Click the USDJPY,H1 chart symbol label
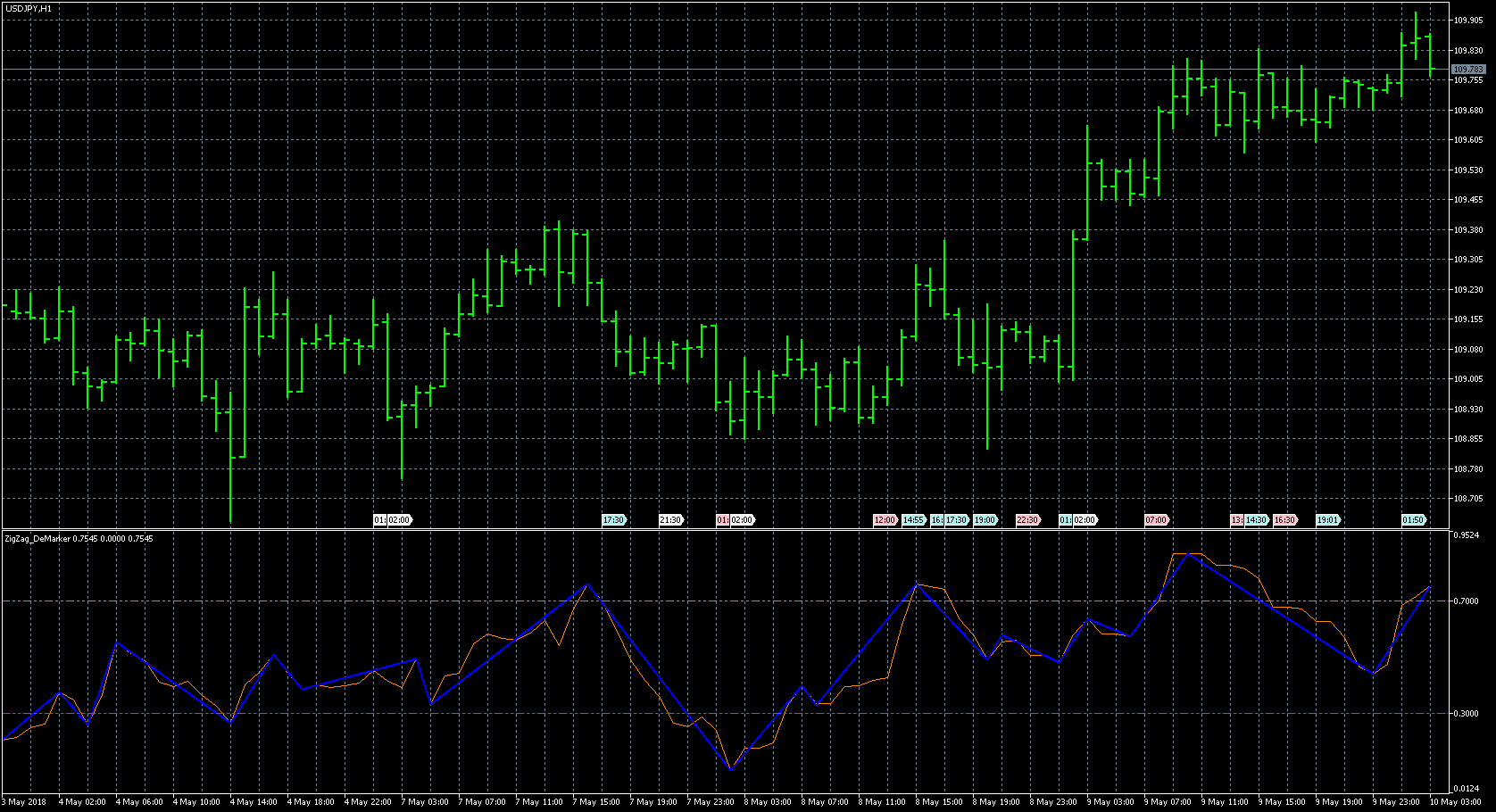The height and width of the screenshot is (812, 1496). click(28, 8)
